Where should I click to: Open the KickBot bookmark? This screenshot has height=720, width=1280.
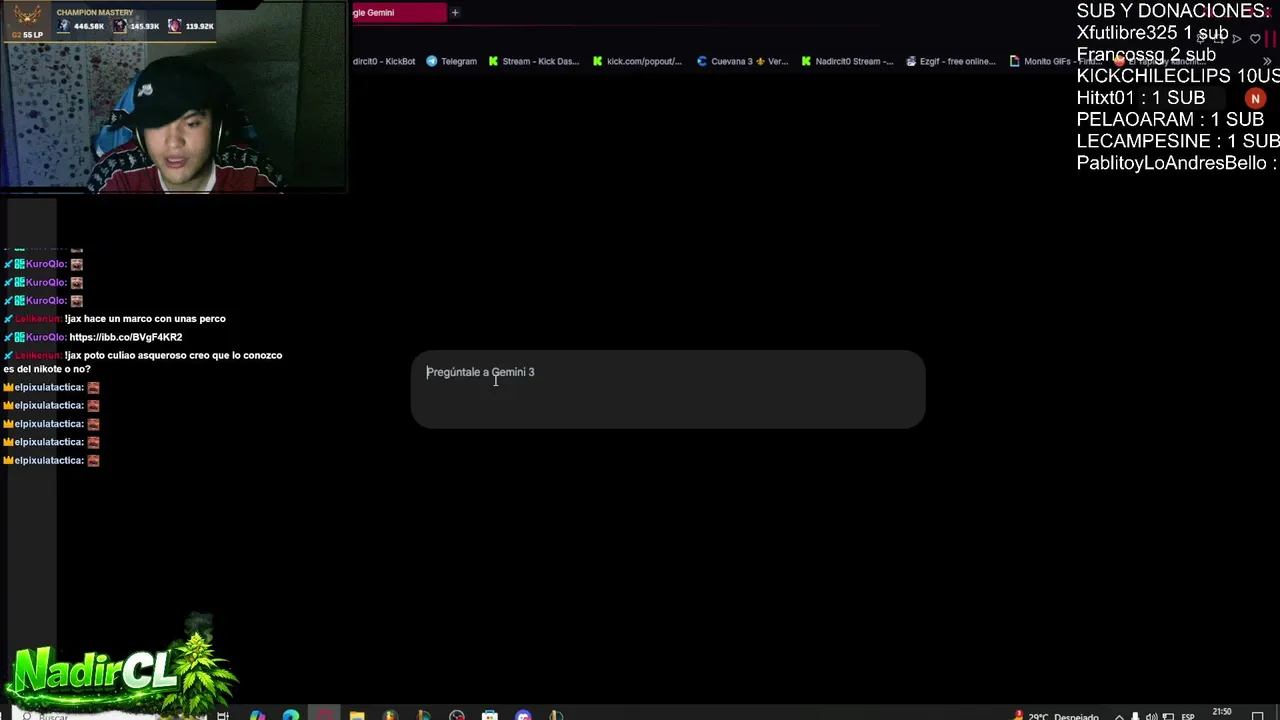coord(384,61)
